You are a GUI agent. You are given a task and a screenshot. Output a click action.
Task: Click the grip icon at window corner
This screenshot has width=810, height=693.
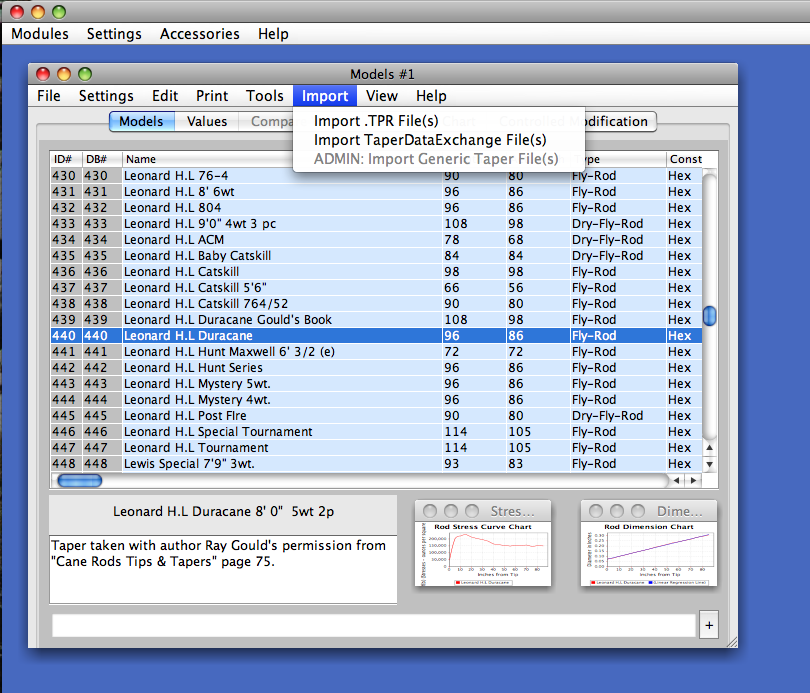(x=732, y=642)
